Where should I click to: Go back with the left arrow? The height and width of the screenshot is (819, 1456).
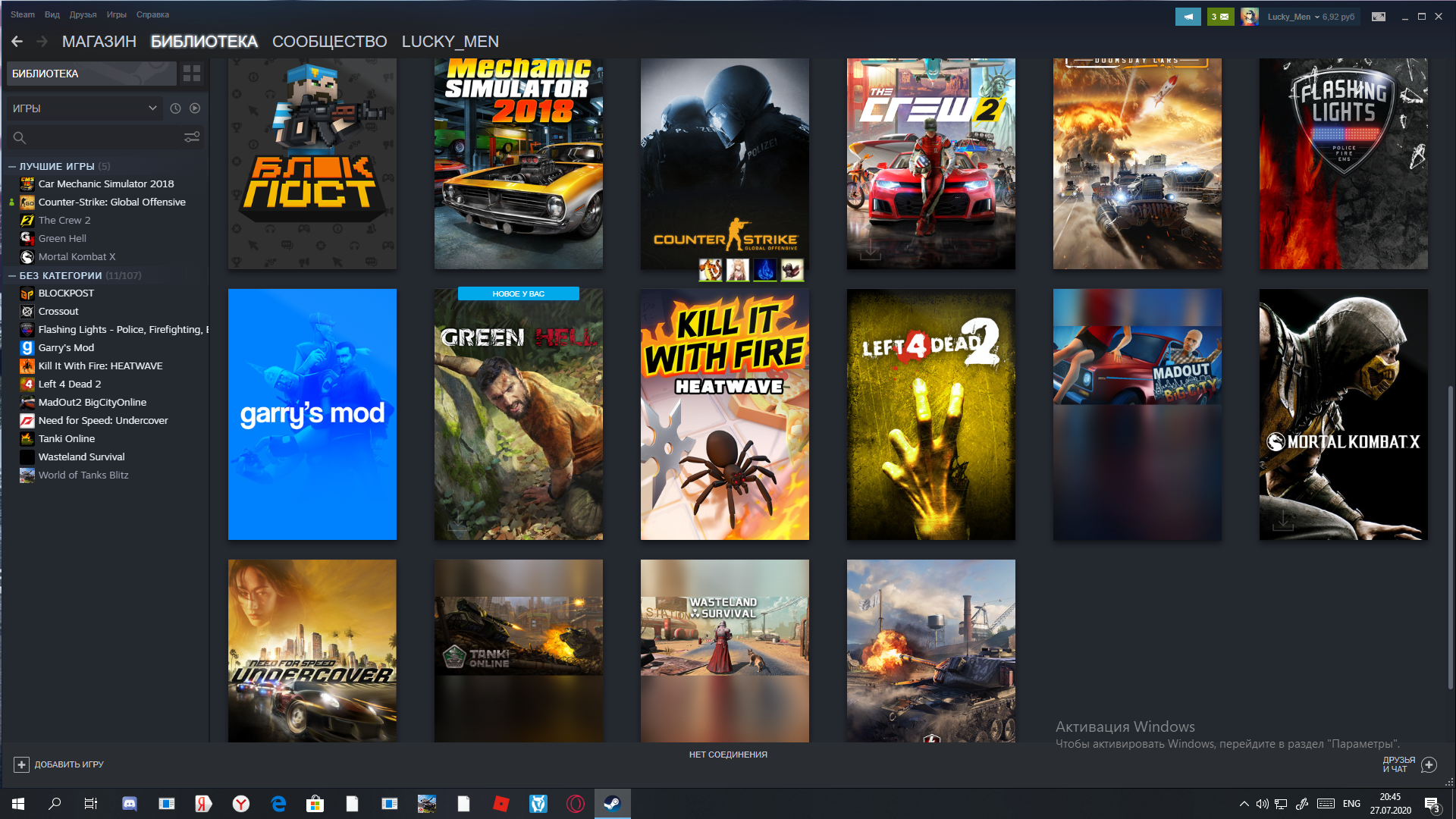[x=17, y=42]
